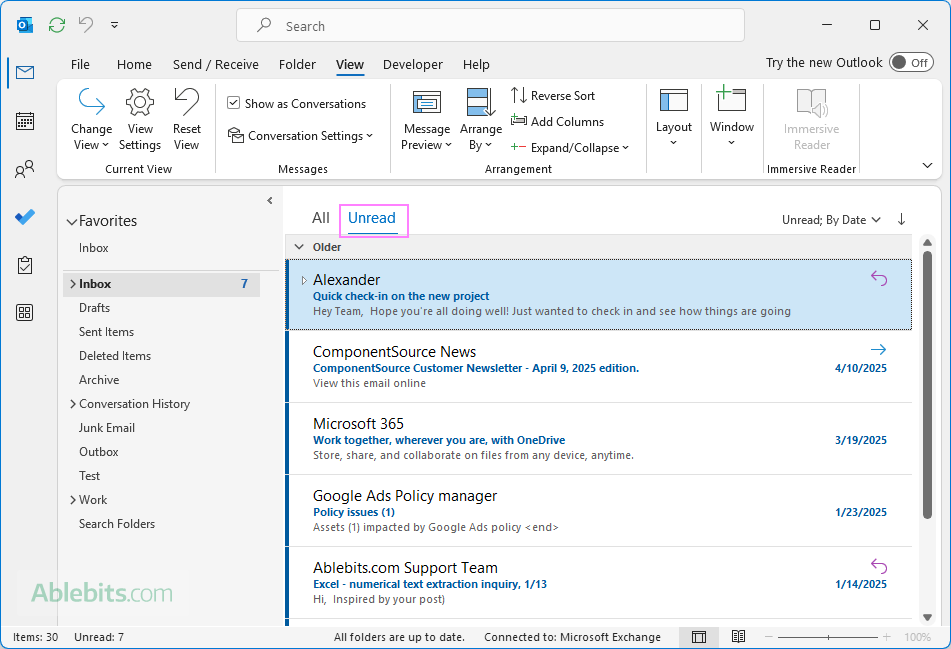
Task: Open the Unread; By Date sort dropdown
Action: coord(831,220)
